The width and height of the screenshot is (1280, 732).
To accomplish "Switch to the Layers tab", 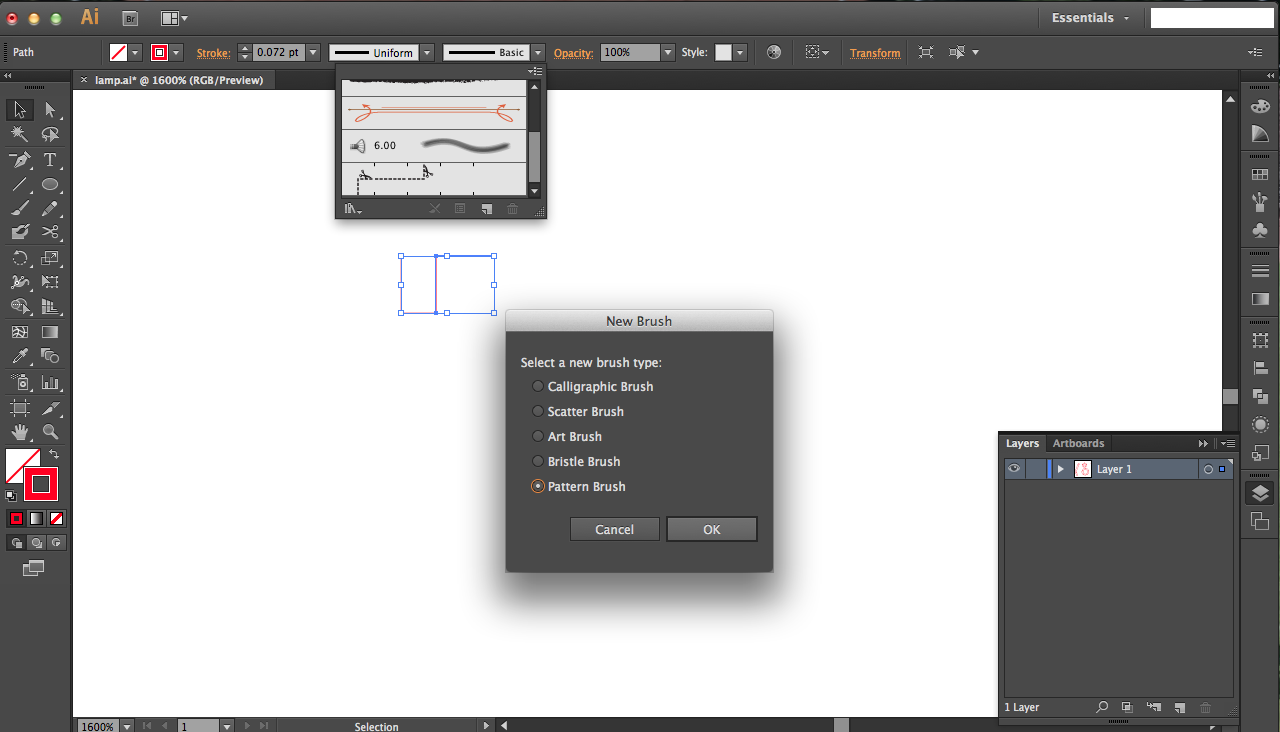I will (x=1022, y=443).
